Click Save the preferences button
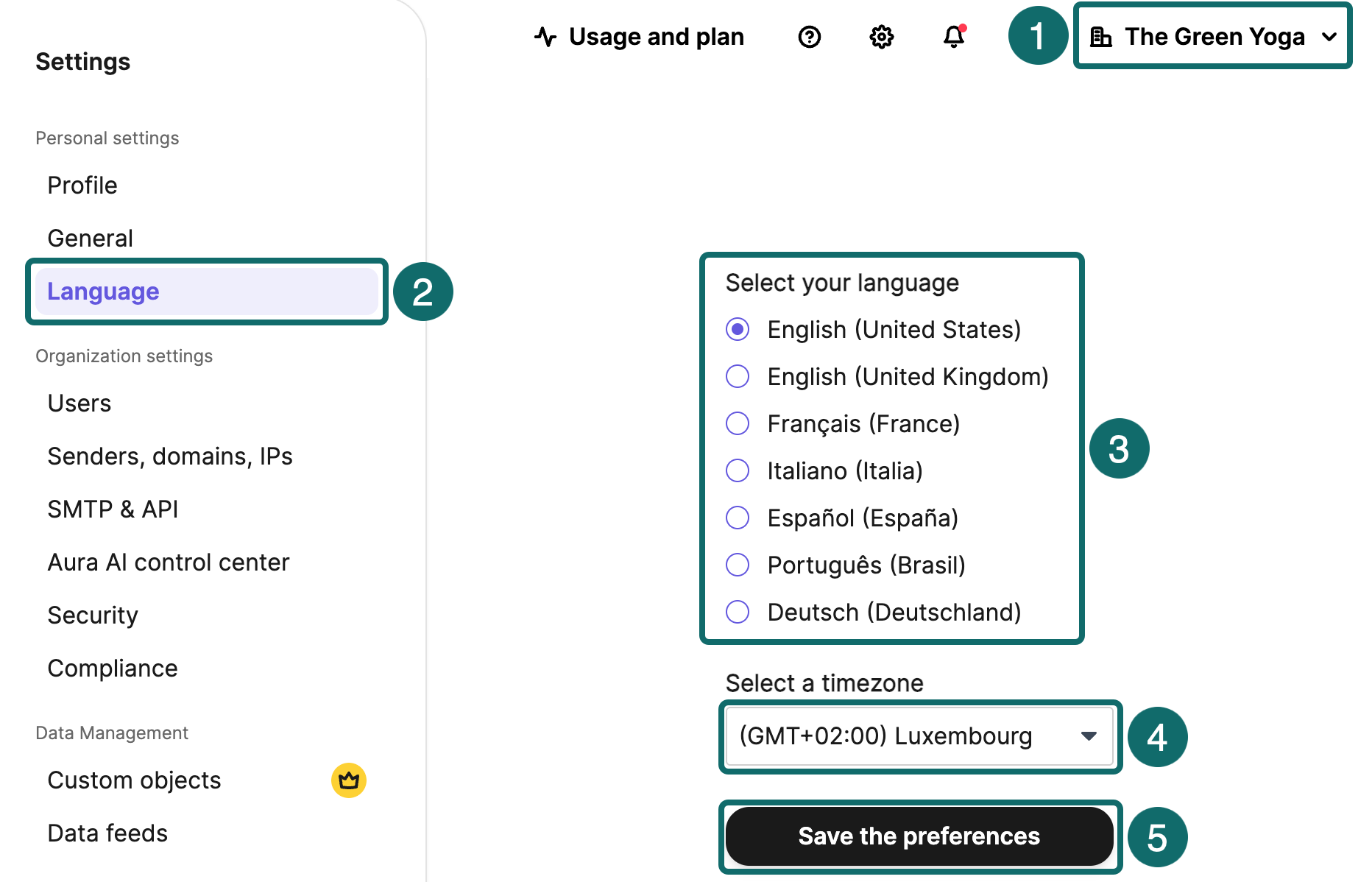The width and height of the screenshot is (1372, 882). point(919,836)
